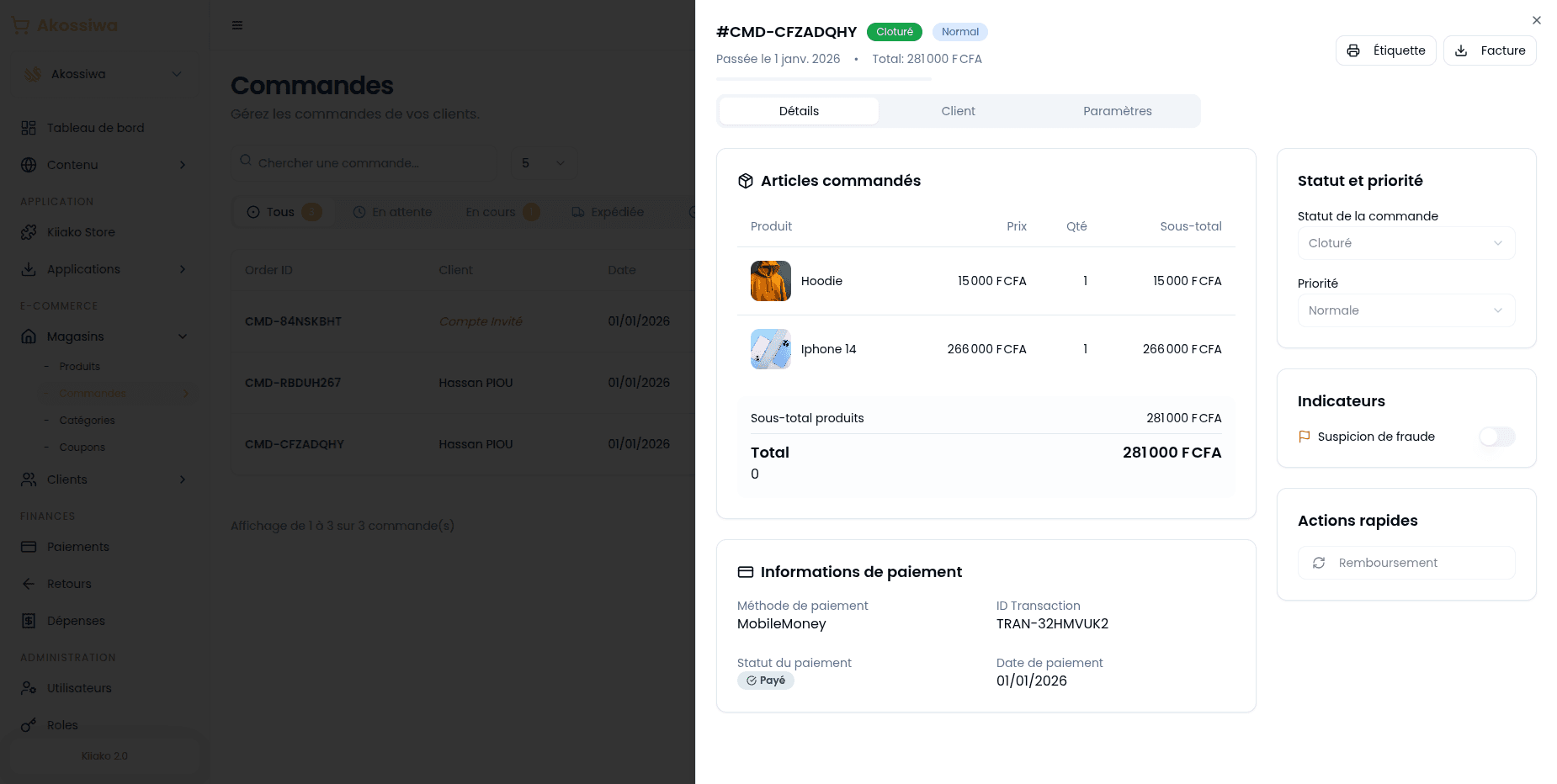
Task: Switch to the Paramètres tab
Action: [1118, 111]
